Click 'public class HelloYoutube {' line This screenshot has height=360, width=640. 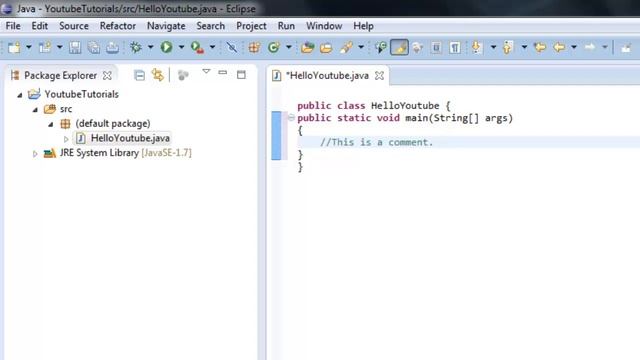point(373,106)
